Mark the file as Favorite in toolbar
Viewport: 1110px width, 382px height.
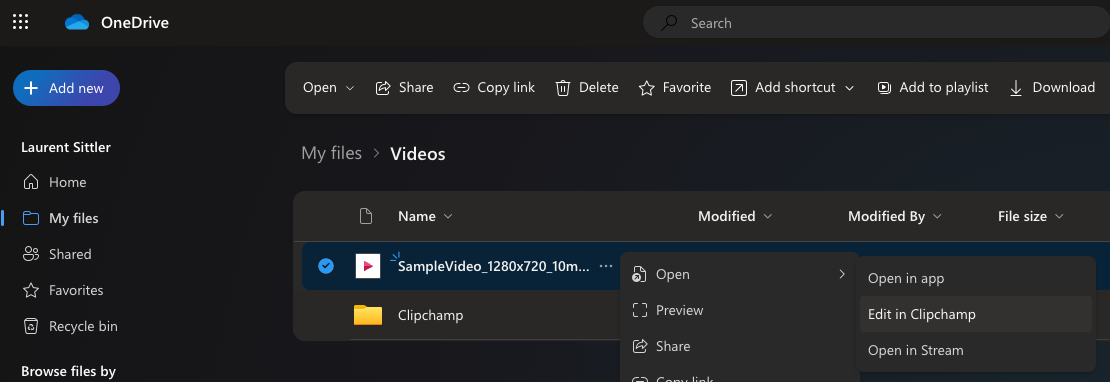coord(675,87)
